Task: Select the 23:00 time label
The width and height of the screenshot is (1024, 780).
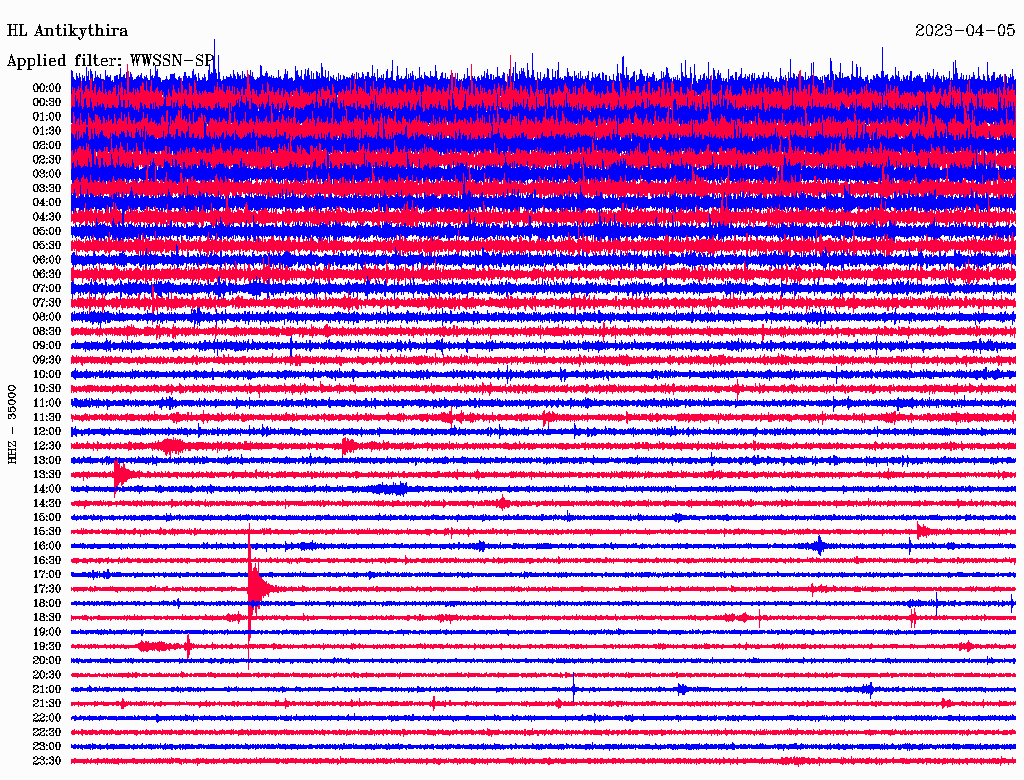Action: pos(47,747)
